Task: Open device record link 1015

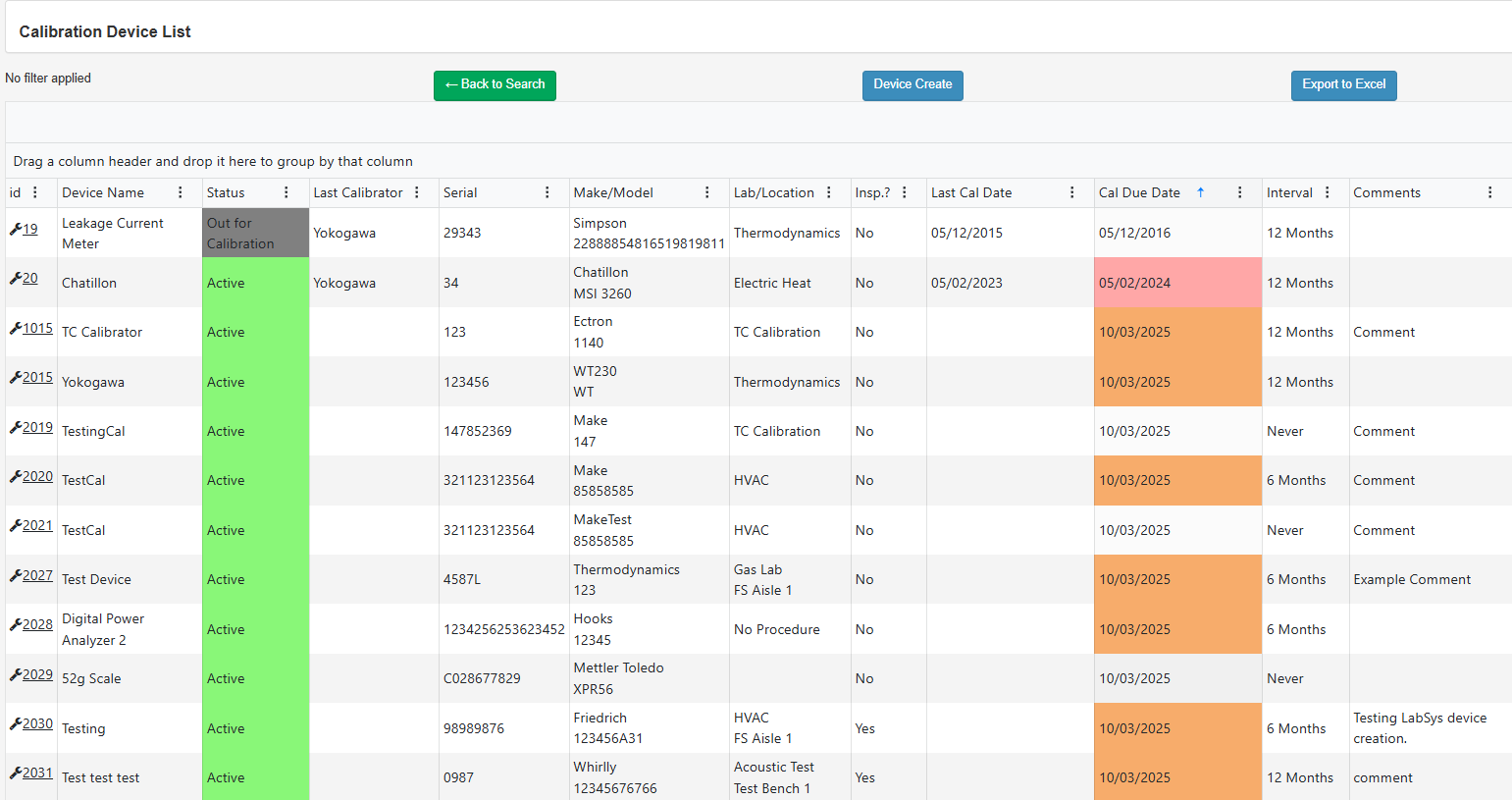Action: 38,328
